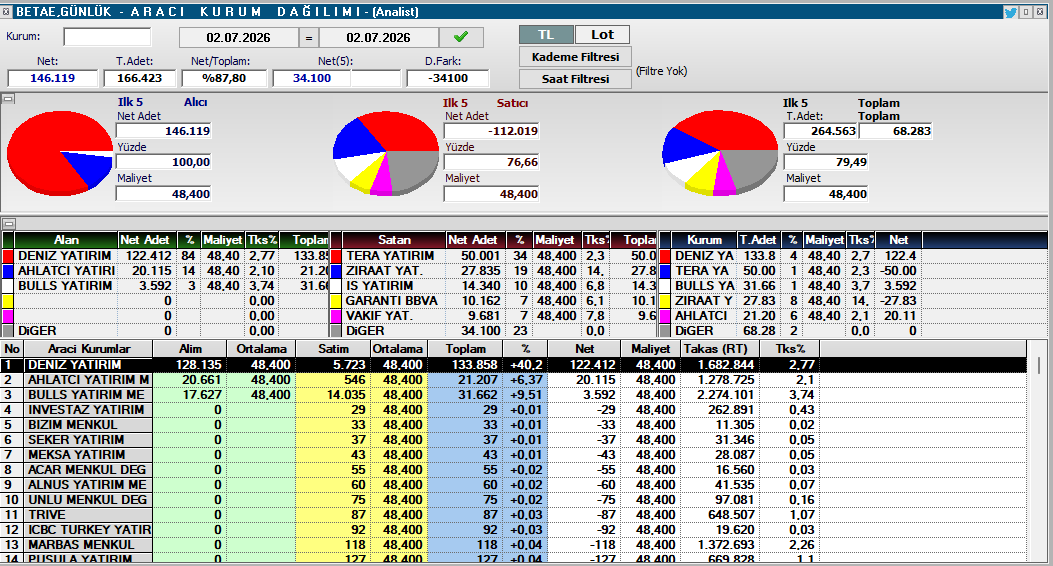Image resolution: width=1053 pixels, height=566 pixels.
Task: Click the T.Adet value 166.423 field
Action: 140,78
